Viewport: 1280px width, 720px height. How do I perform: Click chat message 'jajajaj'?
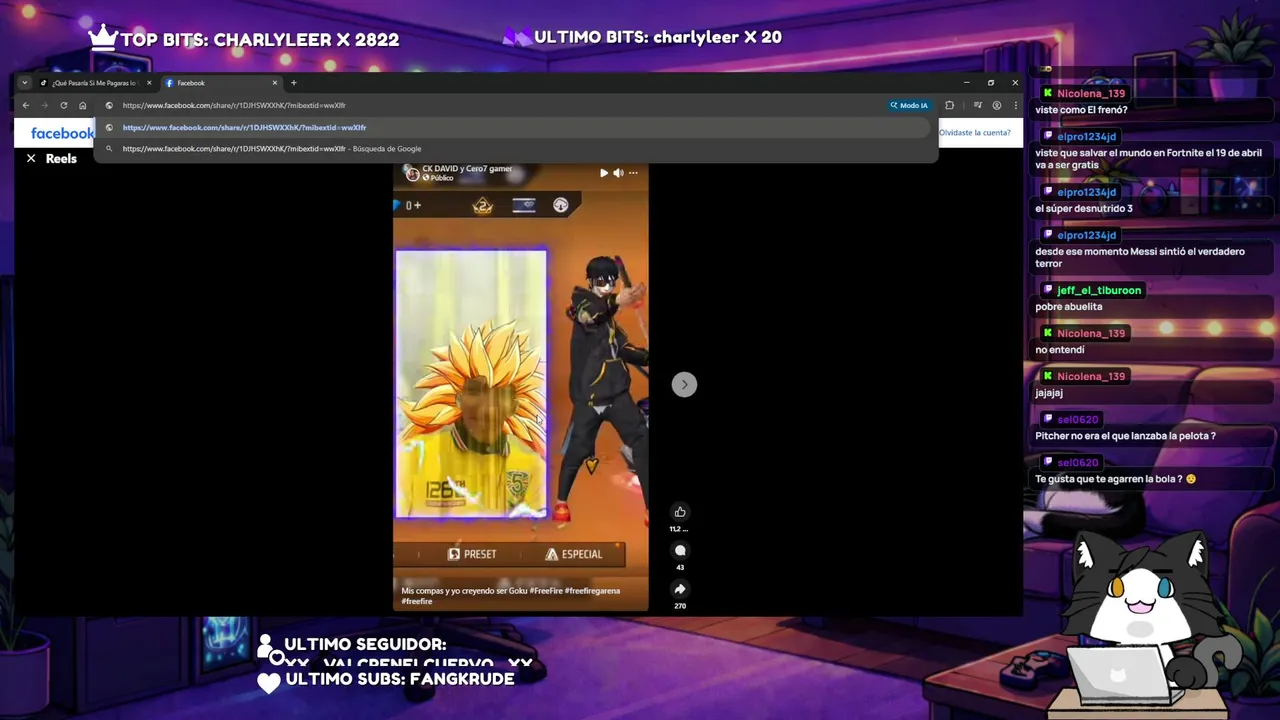1049,393
